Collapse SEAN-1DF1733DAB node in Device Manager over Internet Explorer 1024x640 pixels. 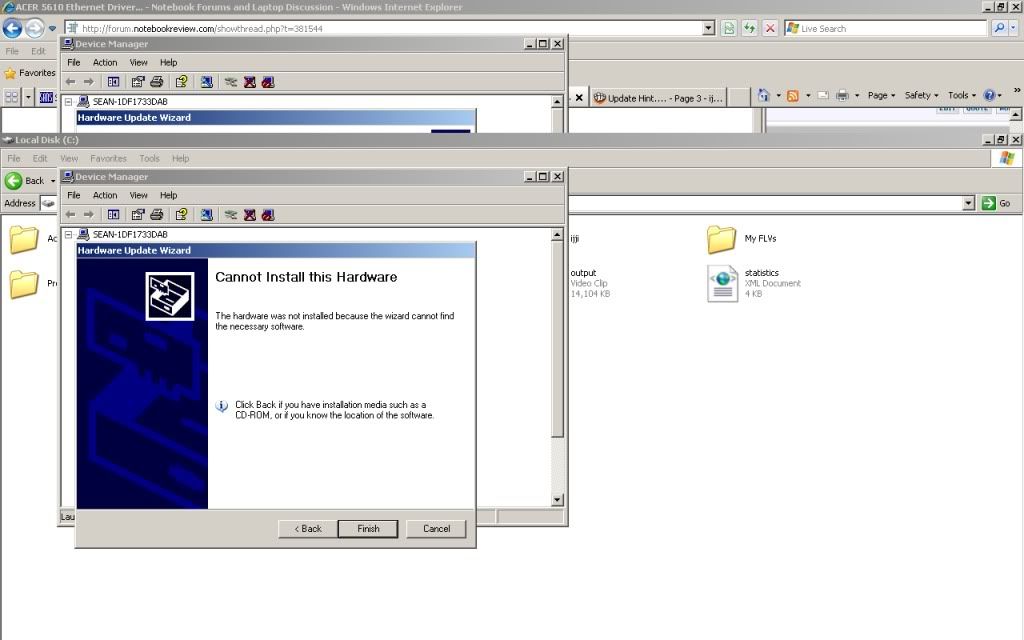(x=68, y=102)
